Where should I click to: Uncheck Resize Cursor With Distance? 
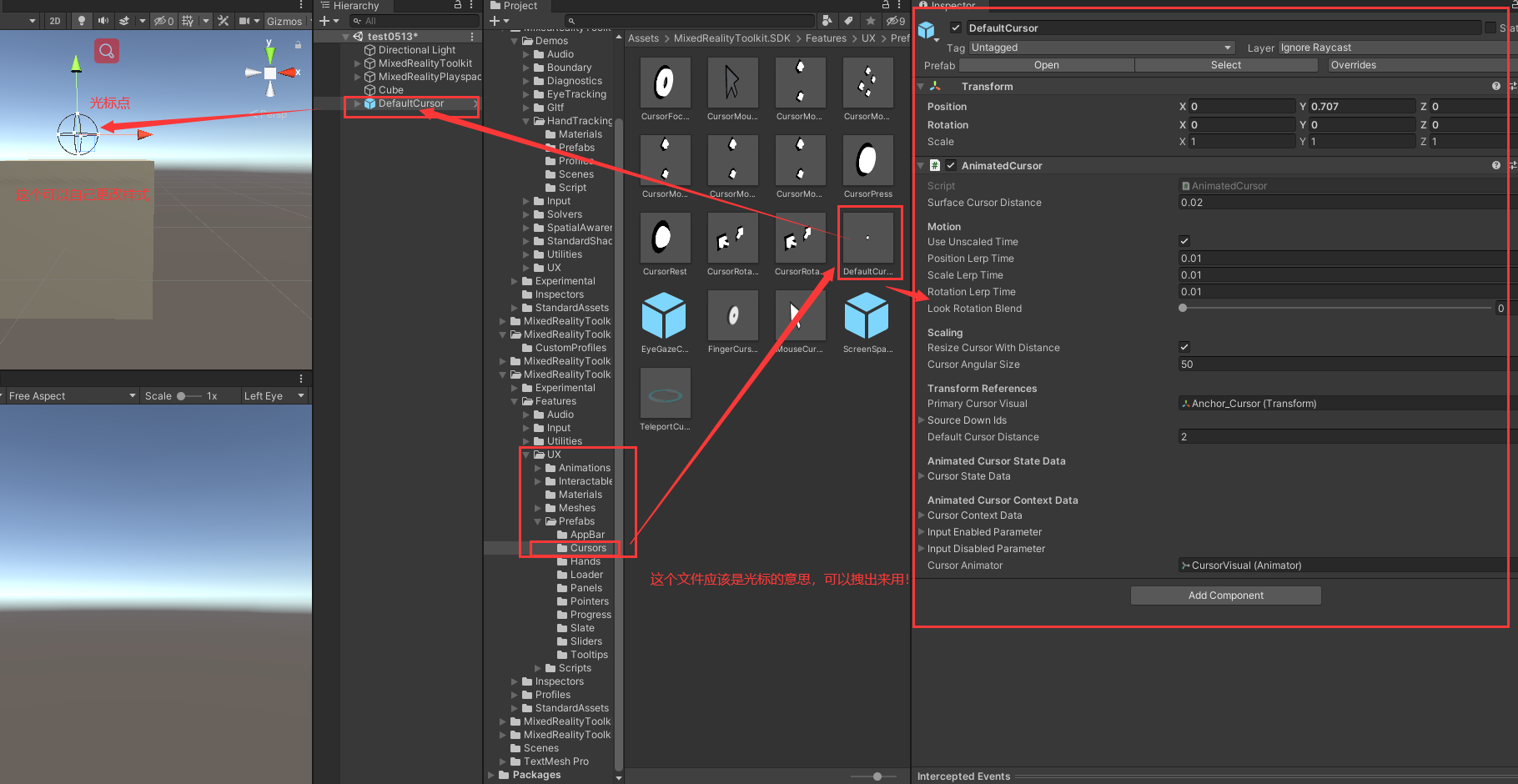point(1184,347)
